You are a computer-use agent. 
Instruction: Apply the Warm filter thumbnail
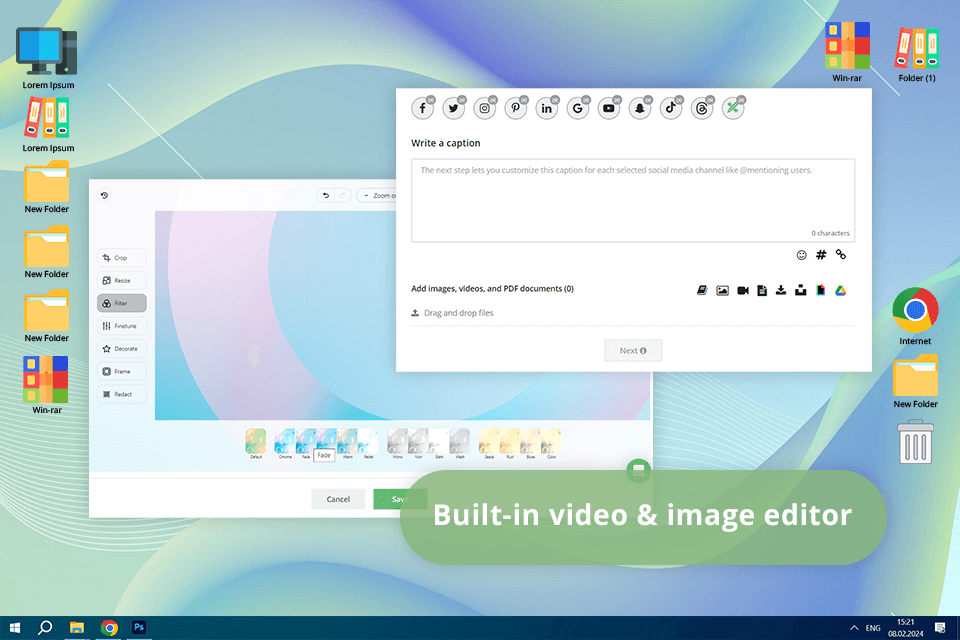point(347,443)
